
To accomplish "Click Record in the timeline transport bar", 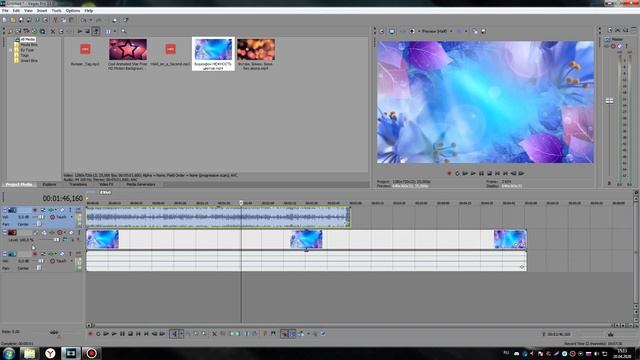I will pos(90,333).
